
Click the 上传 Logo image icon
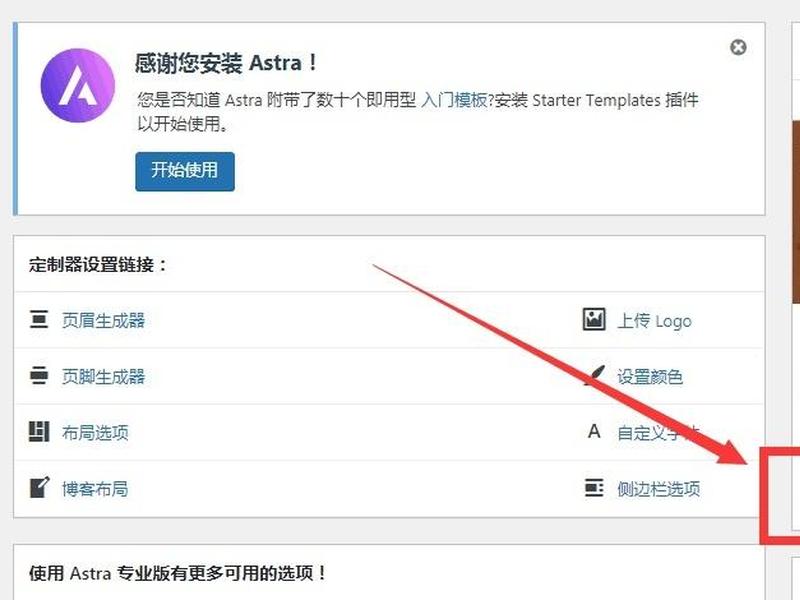coord(594,319)
